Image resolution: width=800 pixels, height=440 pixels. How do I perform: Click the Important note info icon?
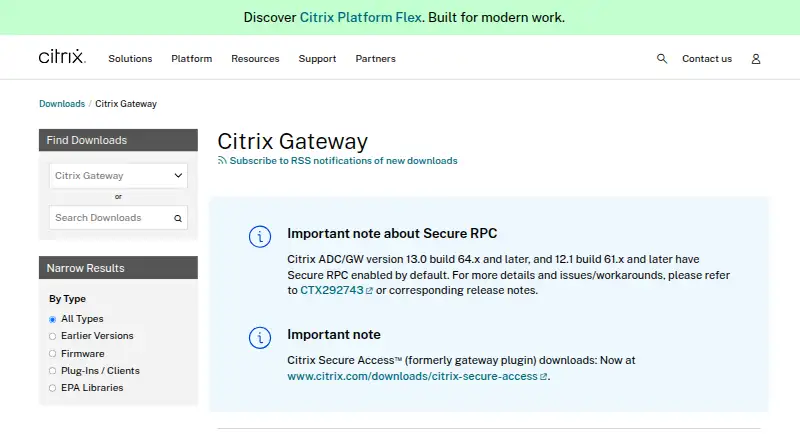coord(260,338)
